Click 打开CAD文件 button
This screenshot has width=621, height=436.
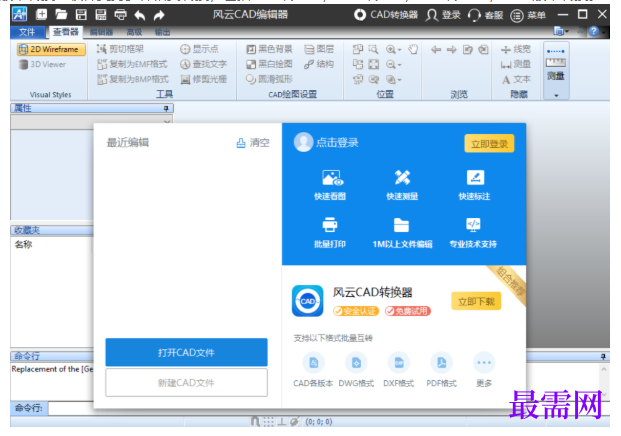[x=186, y=352]
